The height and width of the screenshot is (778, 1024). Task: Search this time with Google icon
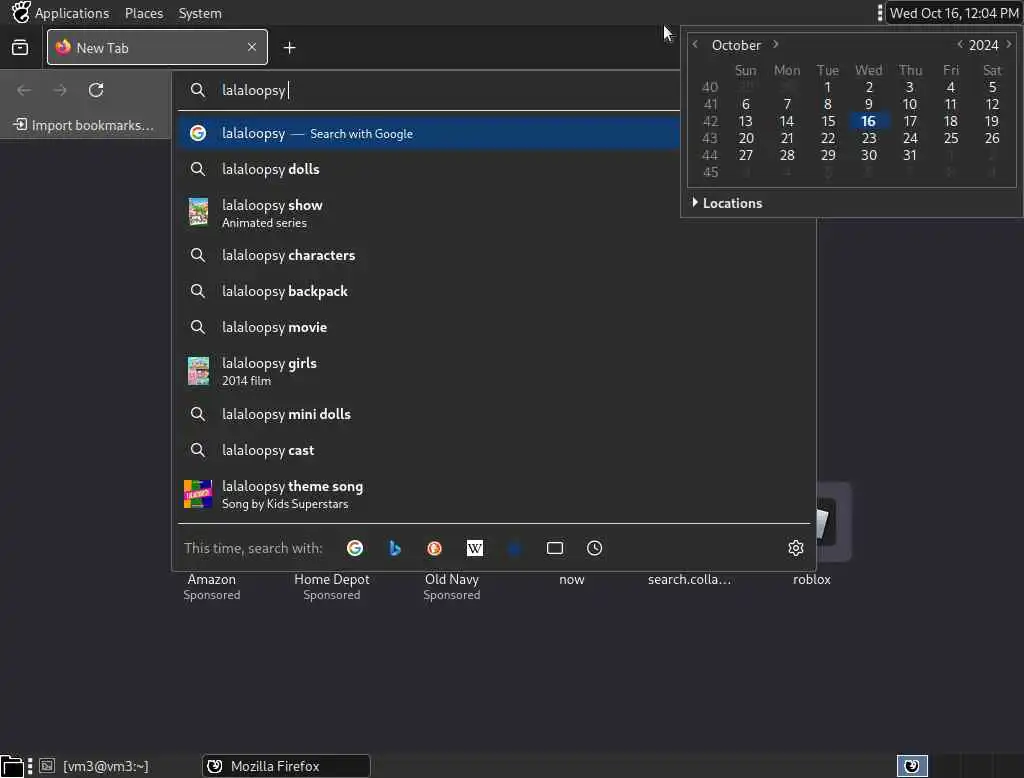click(355, 548)
